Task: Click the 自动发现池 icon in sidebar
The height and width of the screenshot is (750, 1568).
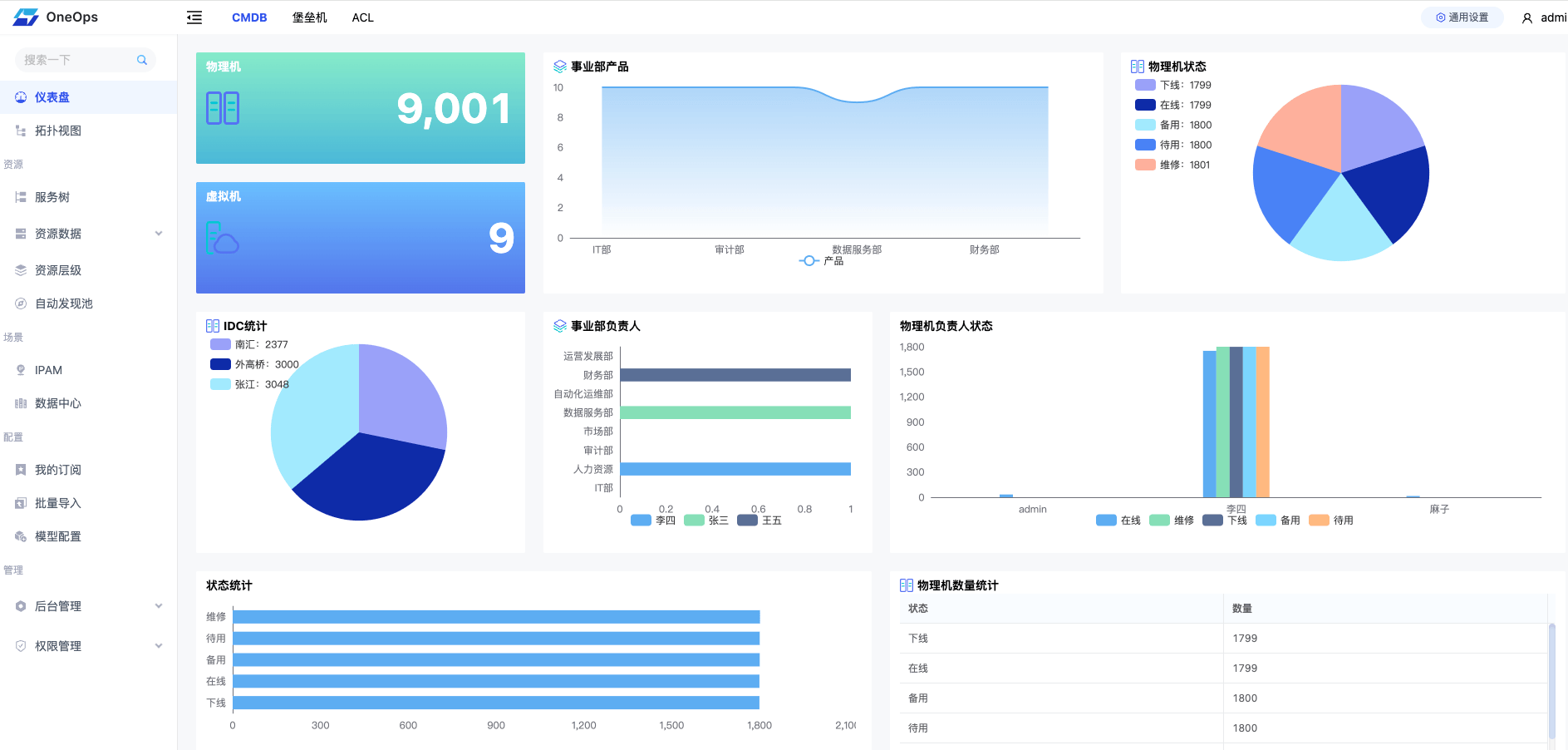Action: pos(21,303)
